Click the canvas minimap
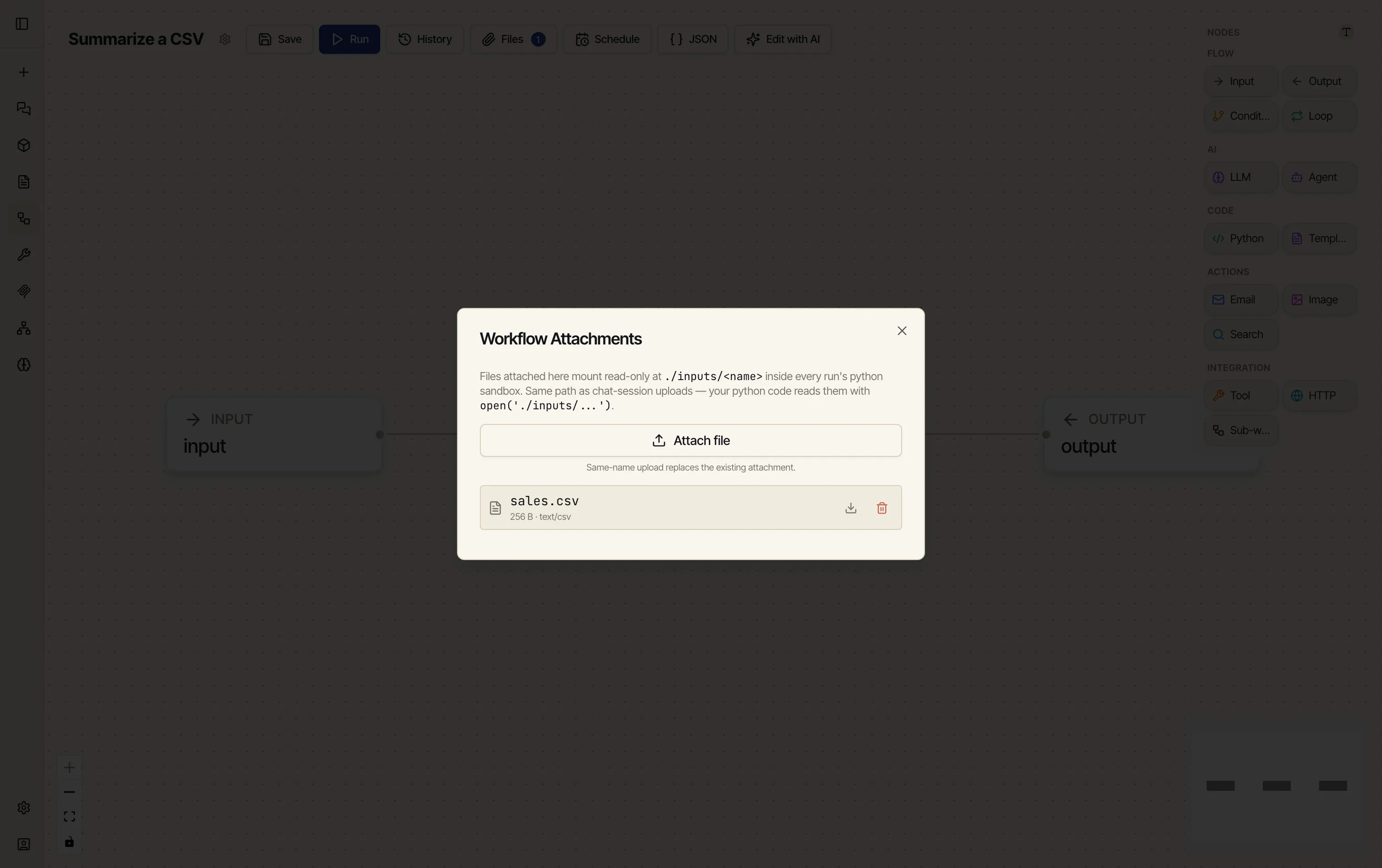Screen dimensions: 1382x868 point(1276,786)
